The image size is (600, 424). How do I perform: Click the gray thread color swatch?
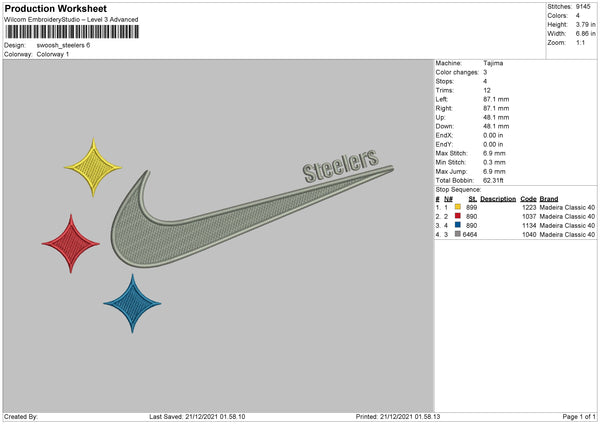point(458,234)
